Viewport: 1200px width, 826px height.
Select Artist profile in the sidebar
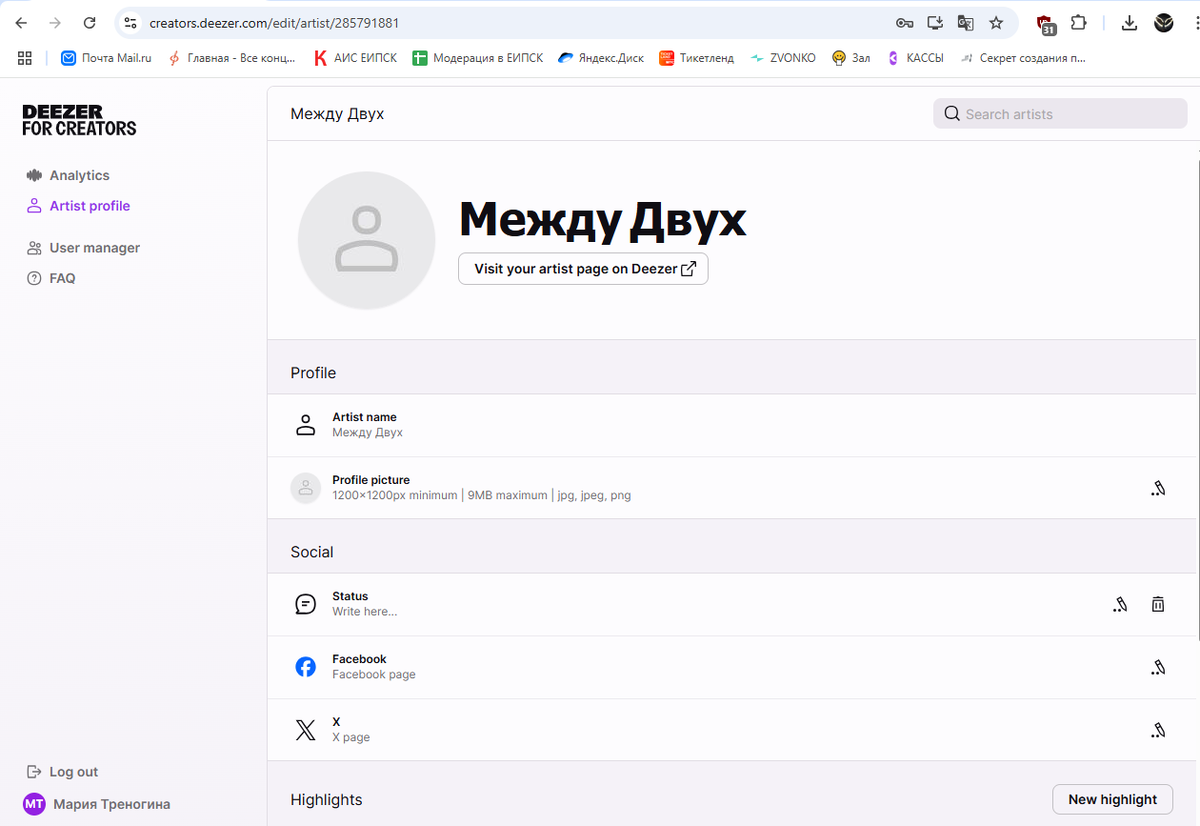tap(78, 206)
